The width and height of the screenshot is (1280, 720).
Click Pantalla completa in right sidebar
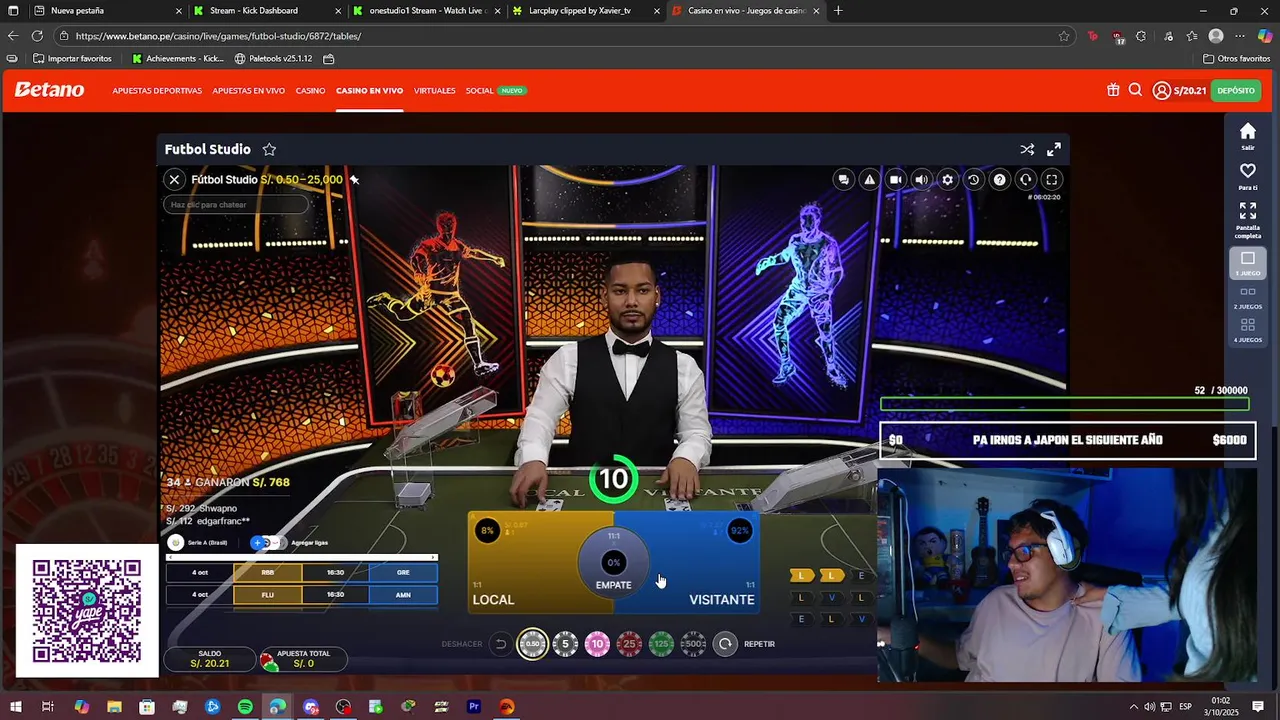[x=1248, y=220]
